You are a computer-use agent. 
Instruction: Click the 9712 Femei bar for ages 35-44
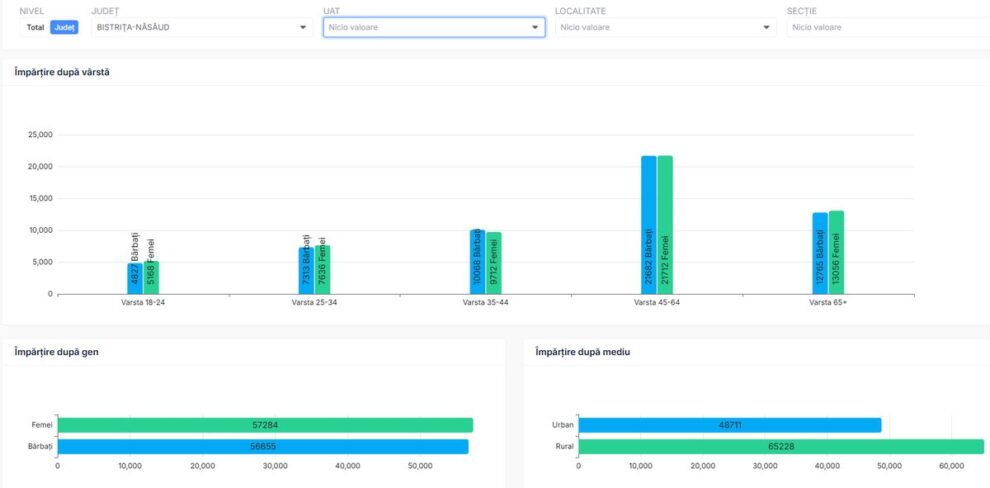point(494,263)
